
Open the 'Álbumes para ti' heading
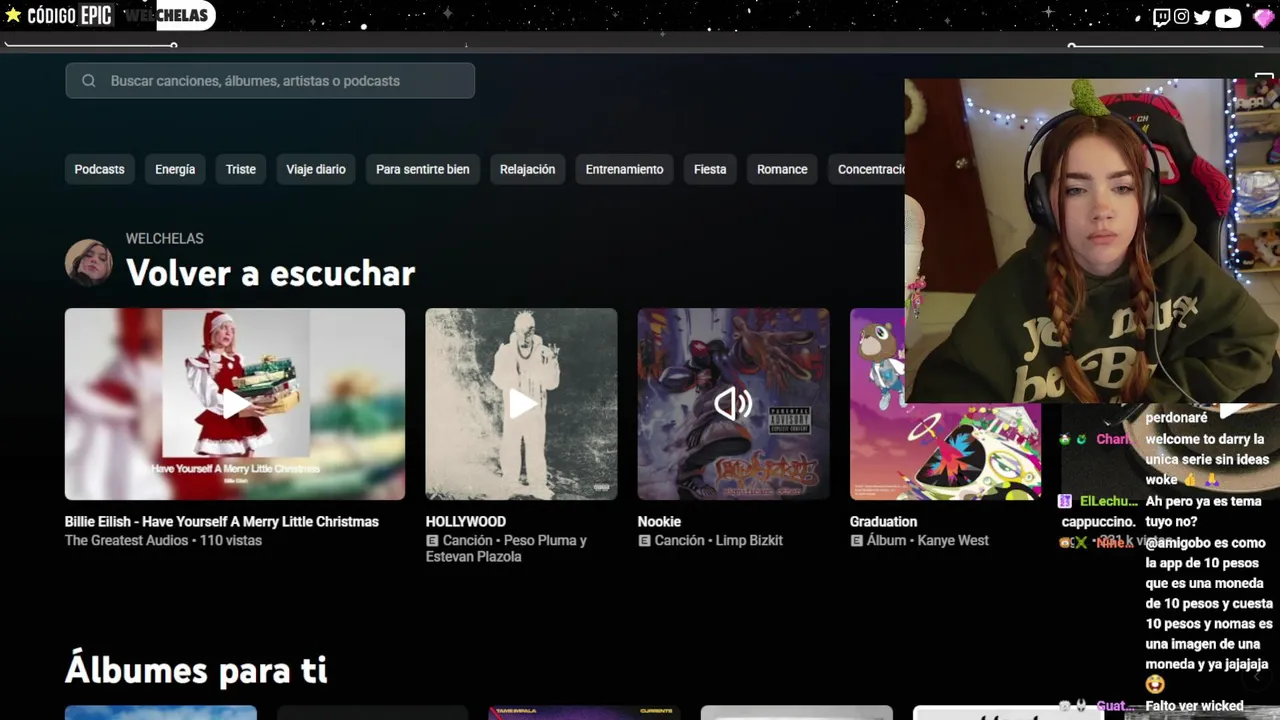point(196,670)
